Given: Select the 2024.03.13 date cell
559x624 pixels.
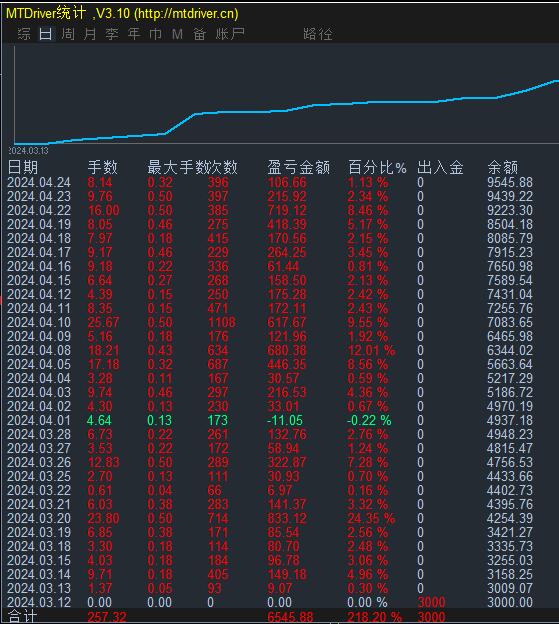Looking at the screenshot, I should (39, 588).
